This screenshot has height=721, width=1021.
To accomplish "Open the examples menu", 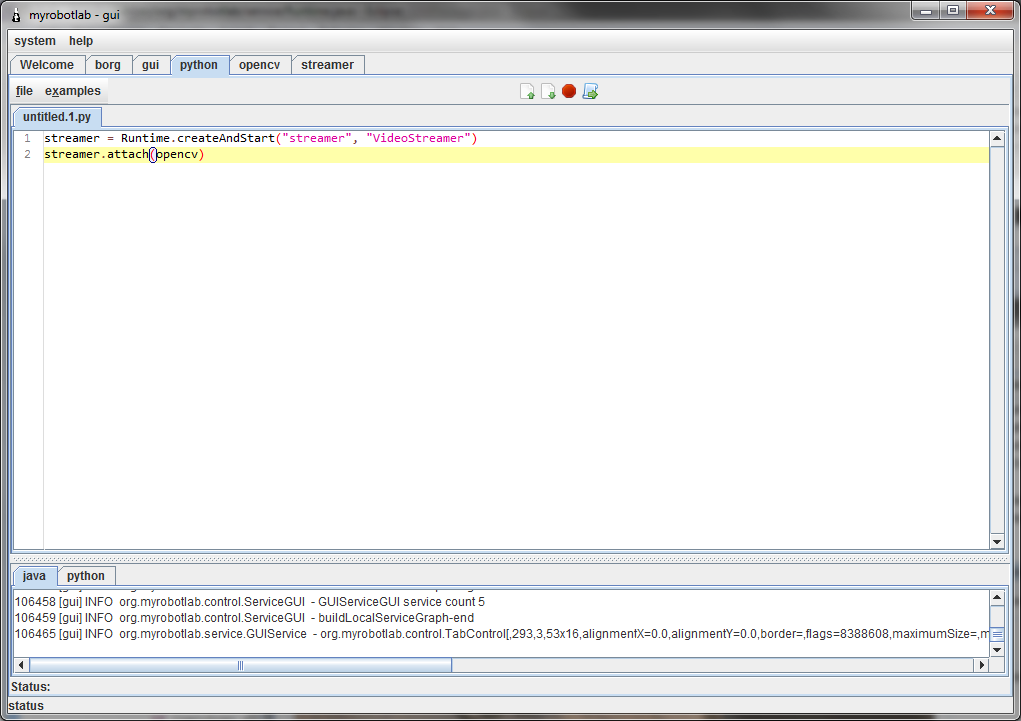I will (x=73, y=91).
